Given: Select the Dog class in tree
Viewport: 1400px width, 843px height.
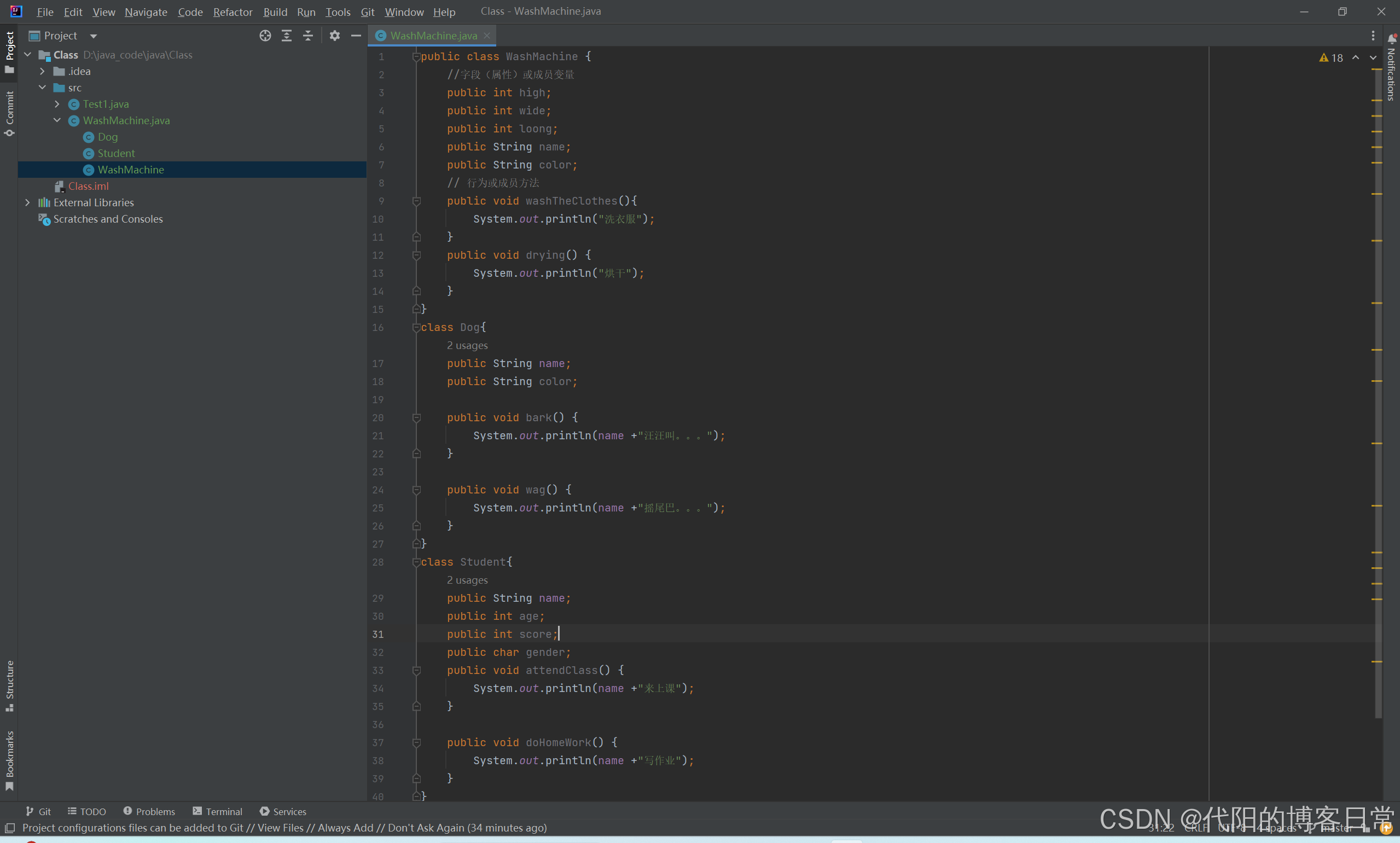Looking at the screenshot, I should pos(107,137).
